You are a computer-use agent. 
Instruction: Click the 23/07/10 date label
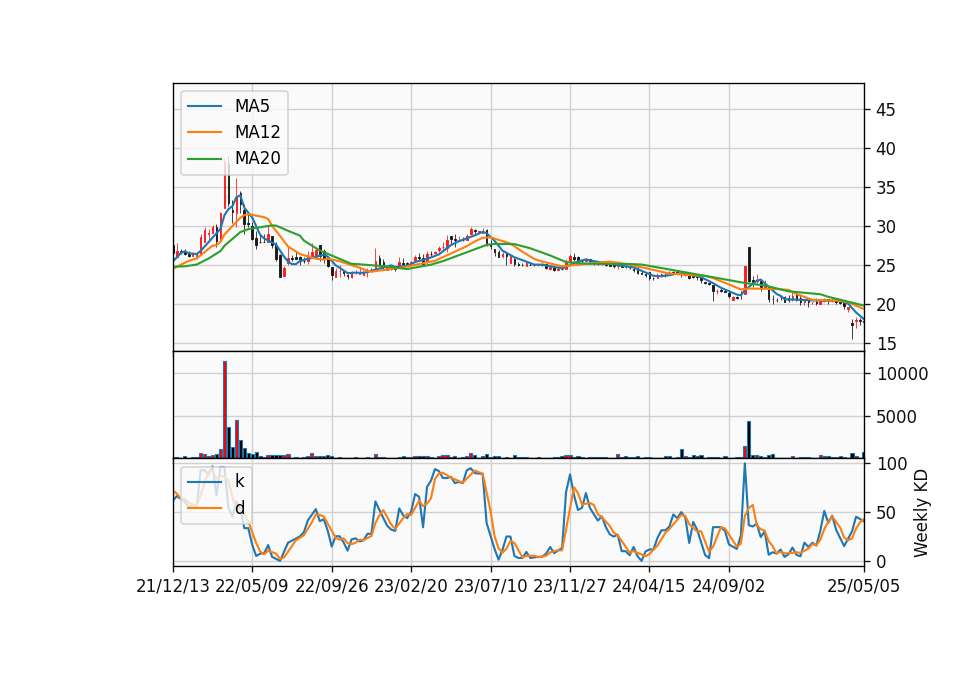point(490,586)
